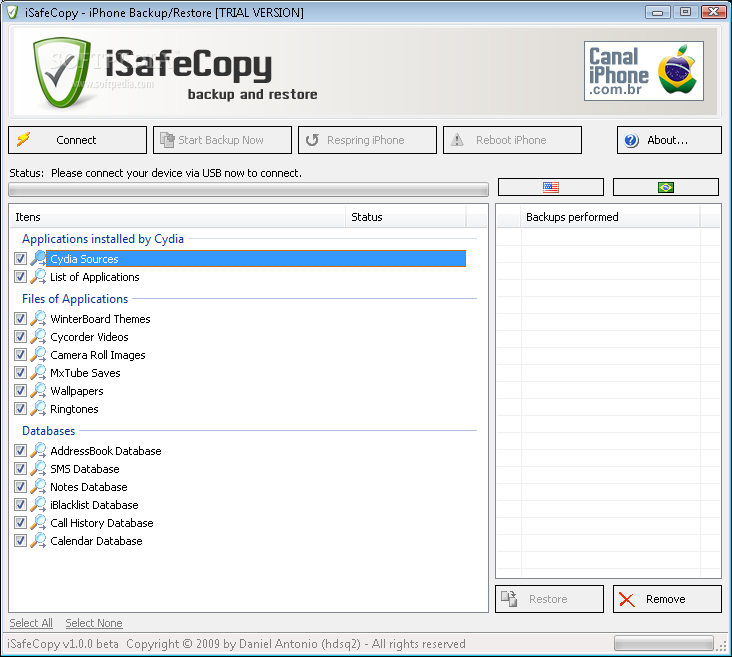The height and width of the screenshot is (657, 732).
Task: Click magnifier icon beside Camera Roll Images
Action: [38, 354]
